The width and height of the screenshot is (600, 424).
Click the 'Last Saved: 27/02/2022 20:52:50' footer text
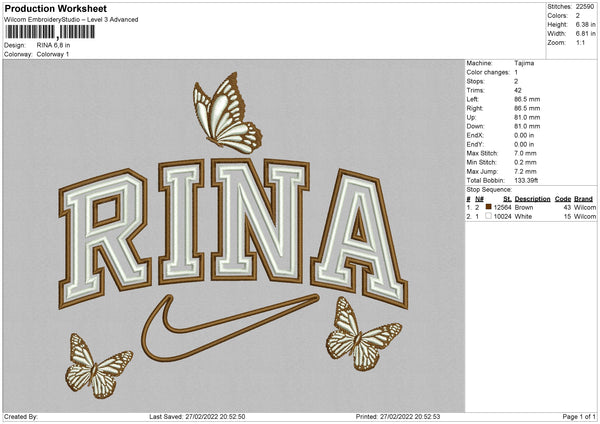[x=197, y=417]
